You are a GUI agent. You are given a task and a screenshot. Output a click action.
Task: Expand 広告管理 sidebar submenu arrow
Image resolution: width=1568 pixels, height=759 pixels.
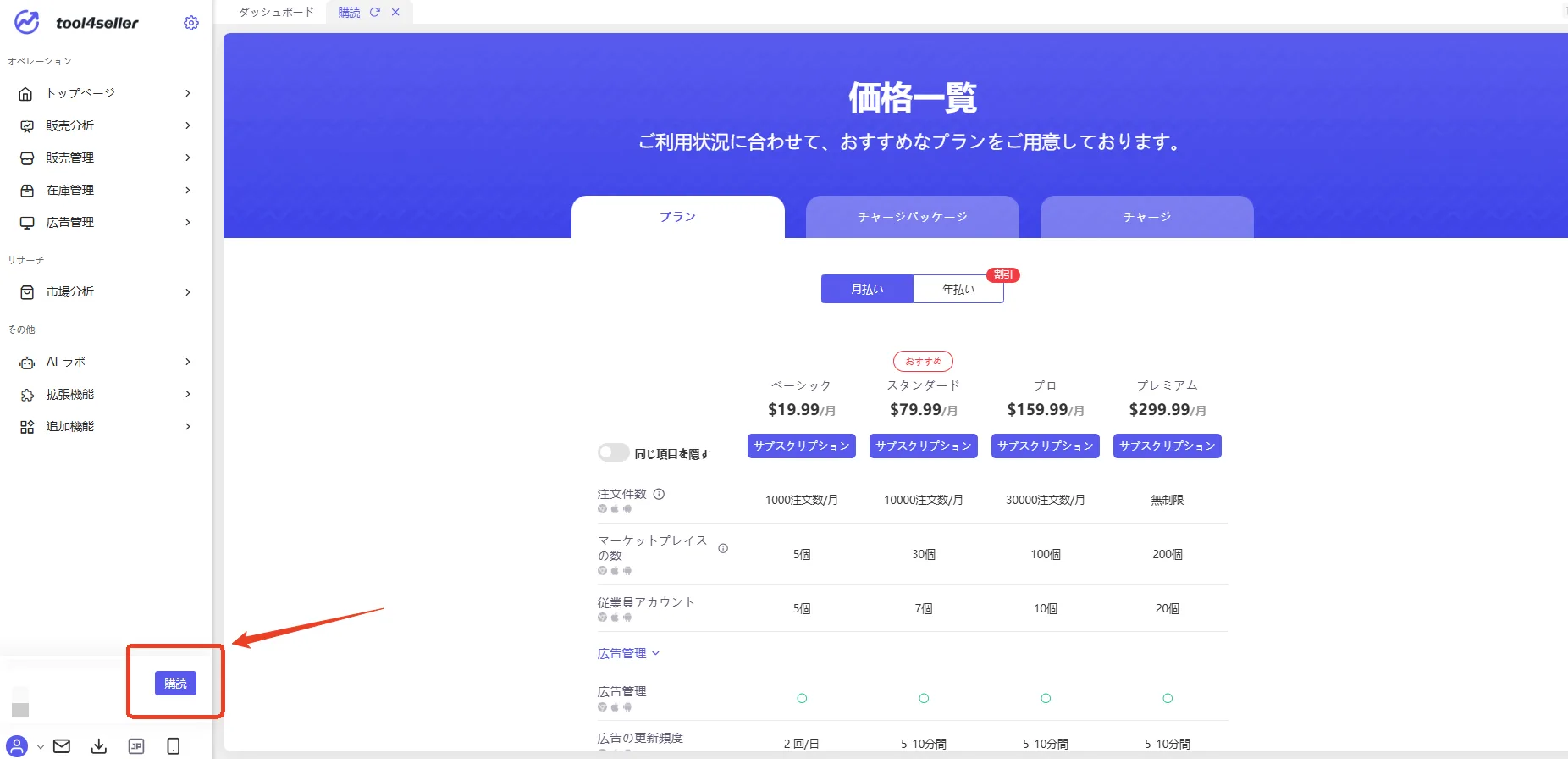coord(188,222)
